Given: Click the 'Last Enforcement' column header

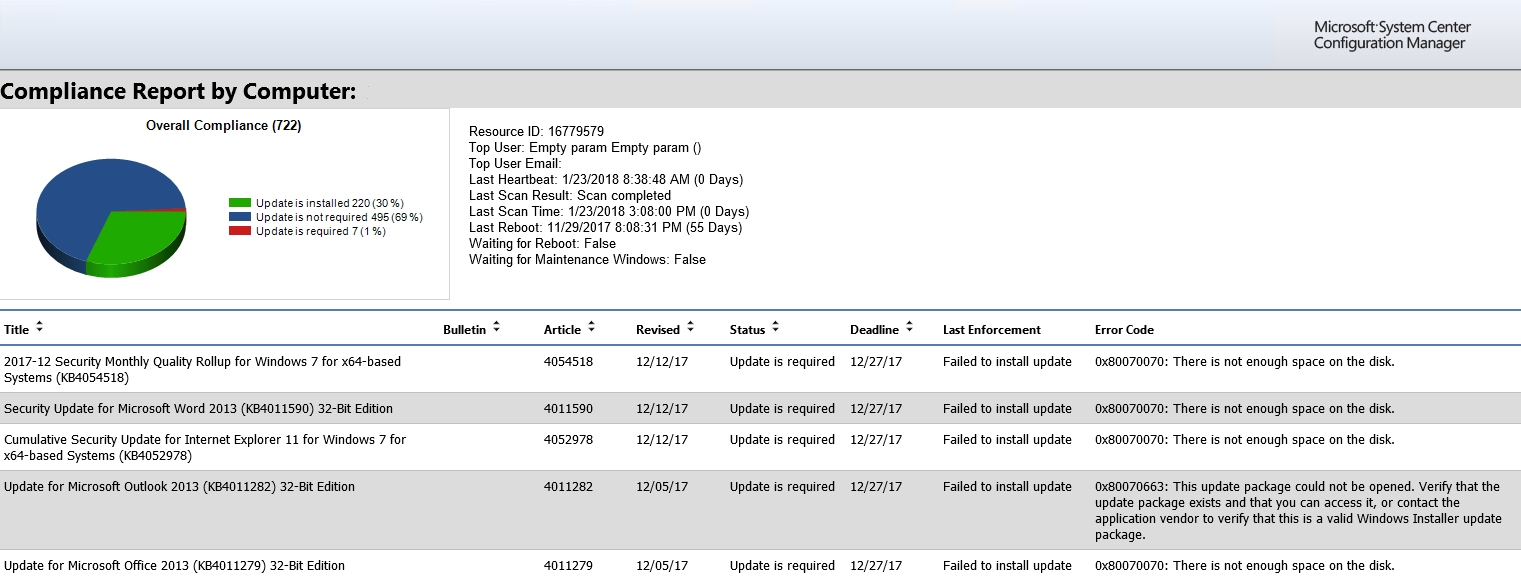Looking at the screenshot, I should tap(992, 330).
